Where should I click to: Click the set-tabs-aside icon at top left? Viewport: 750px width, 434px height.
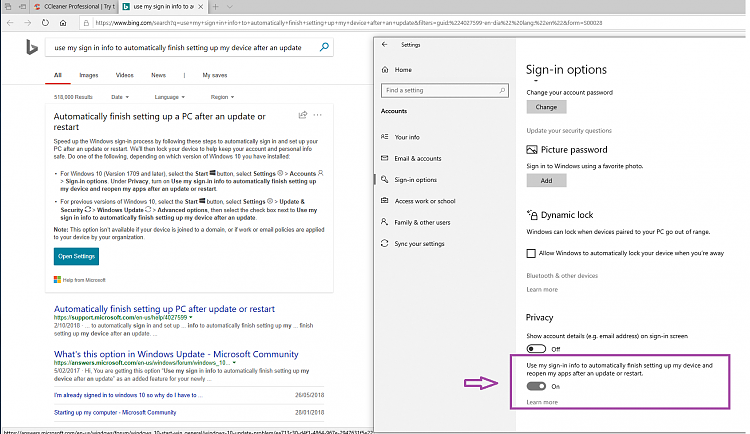pos(22,7)
